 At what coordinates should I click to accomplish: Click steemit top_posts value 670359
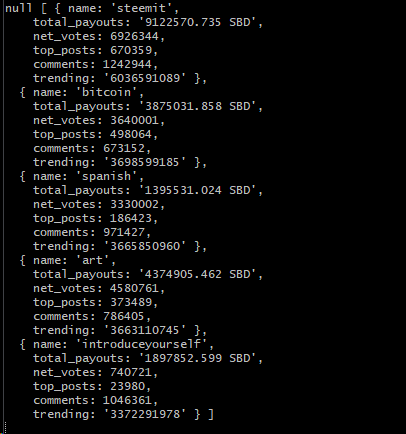(131, 50)
